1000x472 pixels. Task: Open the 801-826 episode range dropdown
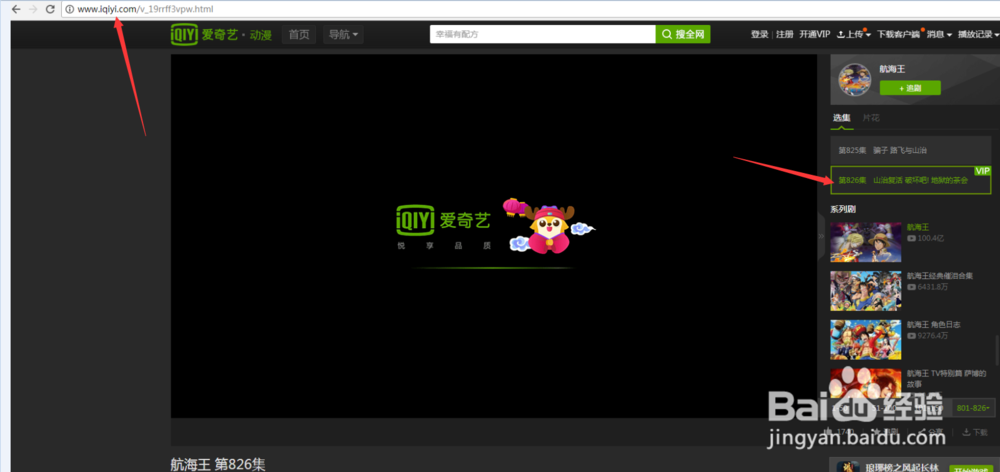973,408
